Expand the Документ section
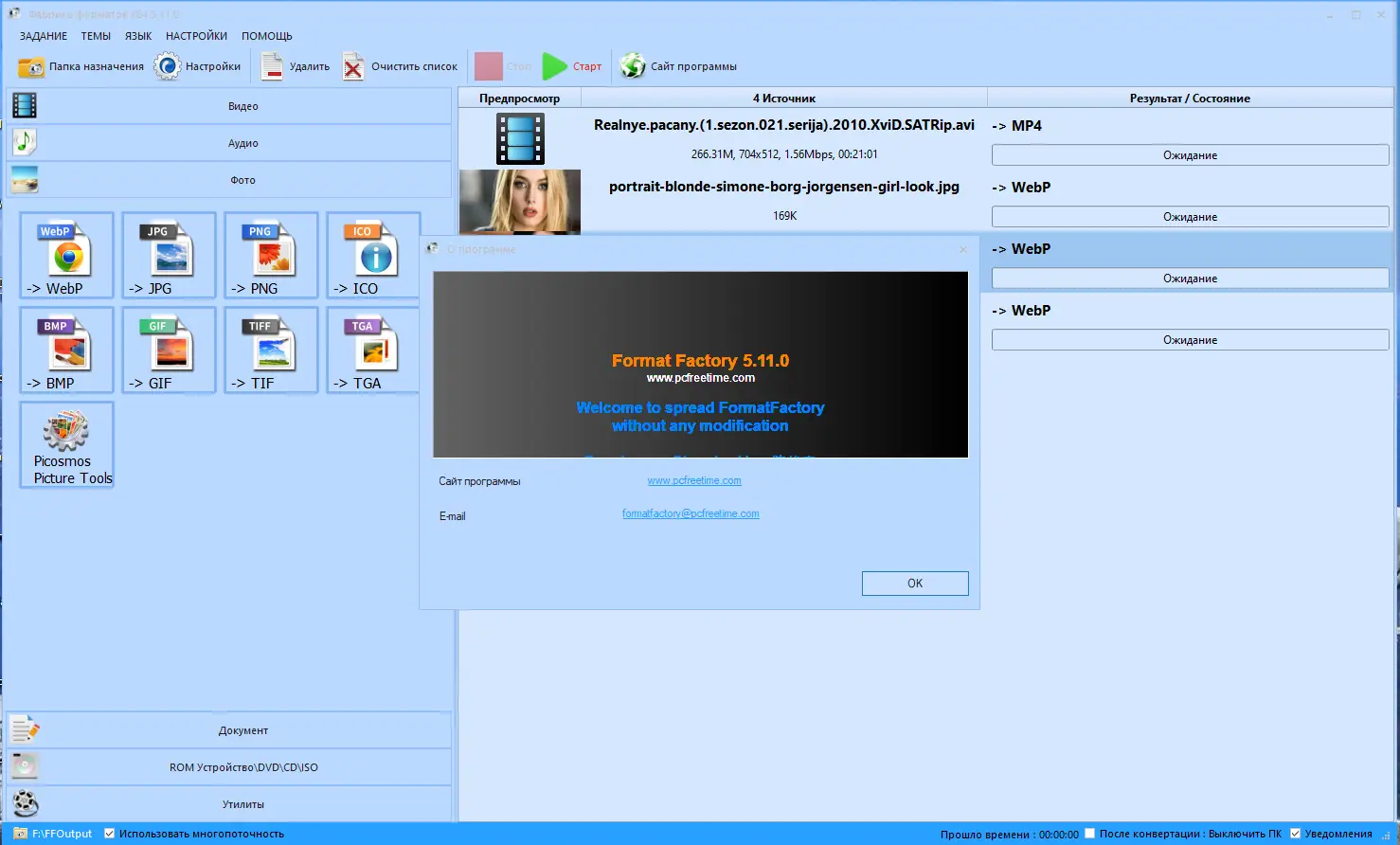Image resolution: width=1400 pixels, height=845 pixels. tap(242, 729)
